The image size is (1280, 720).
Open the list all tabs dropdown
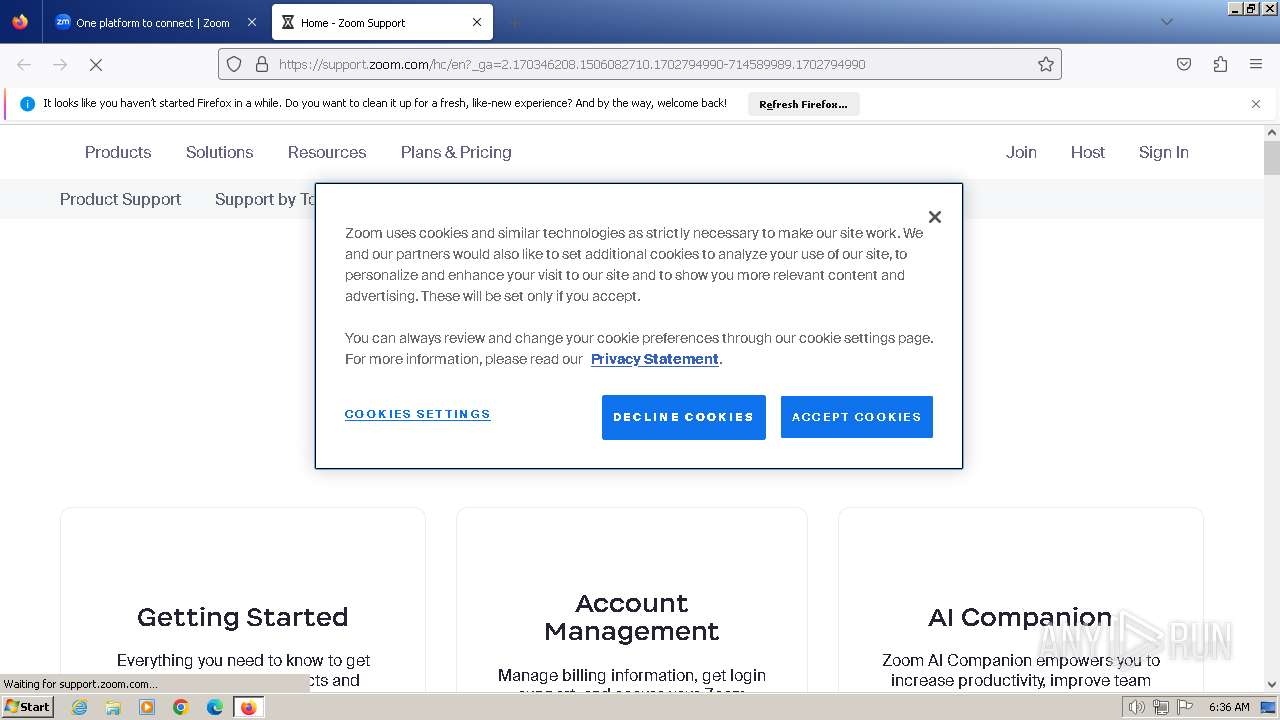pos(1166,22)
